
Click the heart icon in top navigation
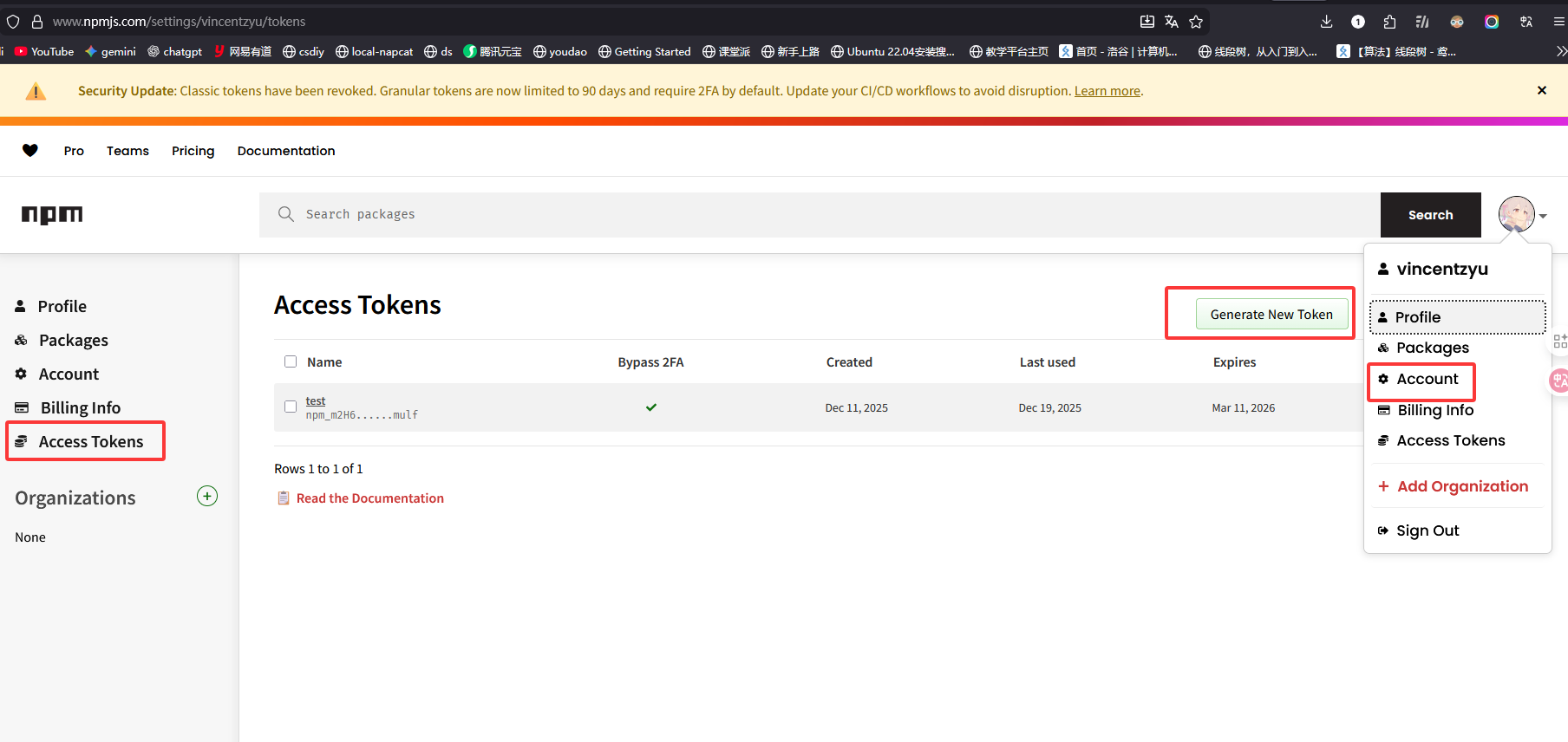(30, 151)
